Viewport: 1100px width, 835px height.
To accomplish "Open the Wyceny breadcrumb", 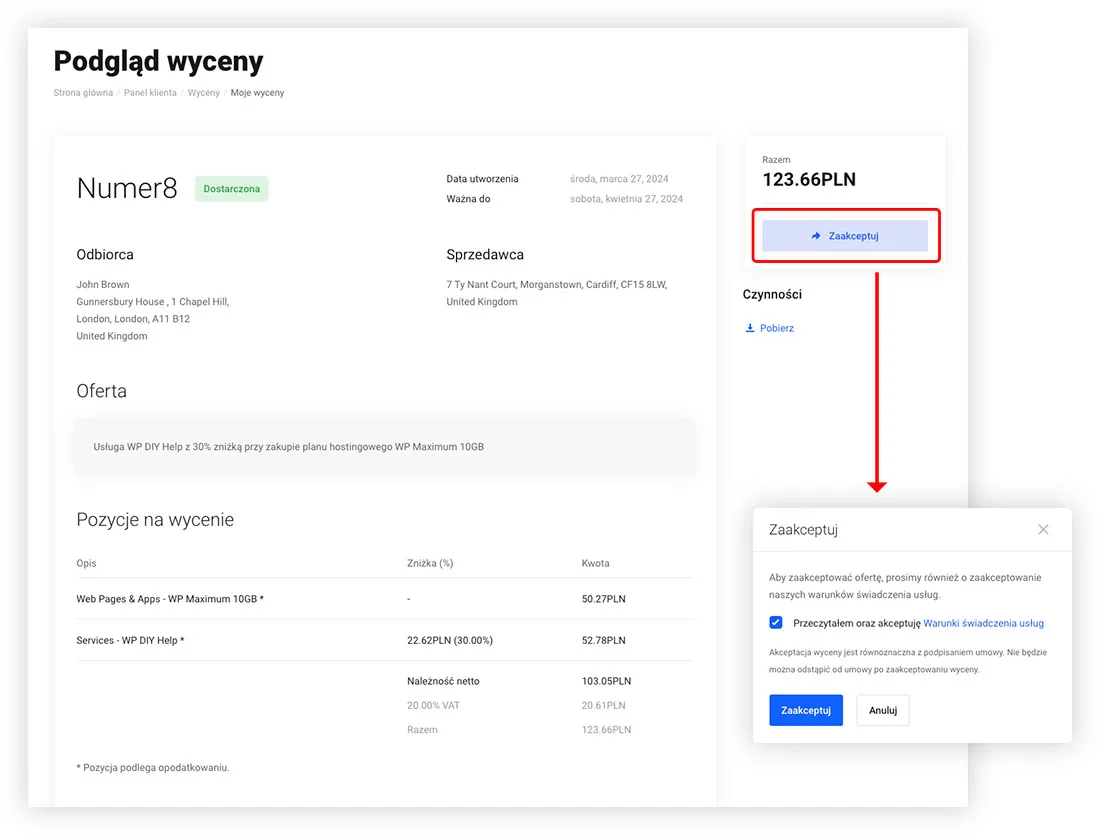I will 203,93.
